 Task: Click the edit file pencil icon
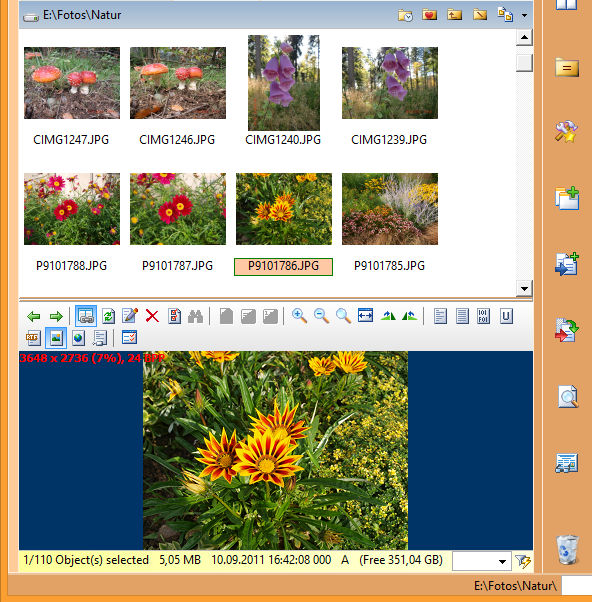pyautogui.click(x=130, y=316)
